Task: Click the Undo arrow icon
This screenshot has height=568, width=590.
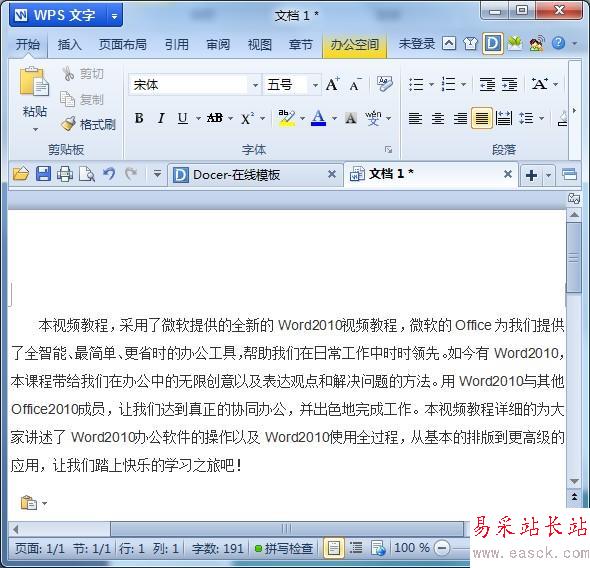Action: (109, 174)
